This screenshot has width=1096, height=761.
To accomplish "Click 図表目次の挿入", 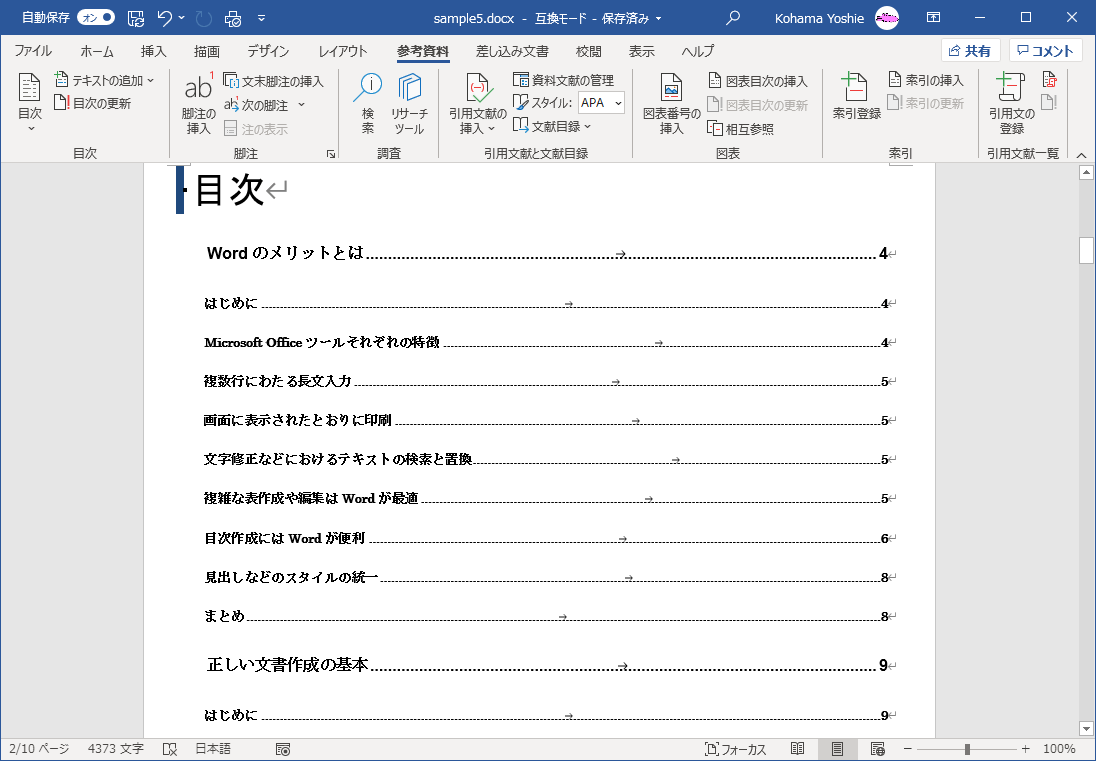I will coord(758,81).
